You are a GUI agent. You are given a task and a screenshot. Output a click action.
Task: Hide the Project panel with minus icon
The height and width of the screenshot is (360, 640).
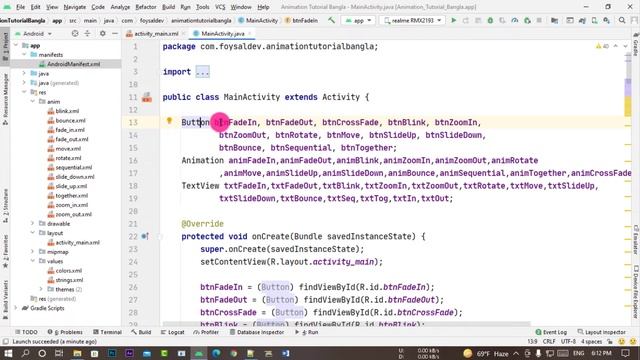pos(115,33)
